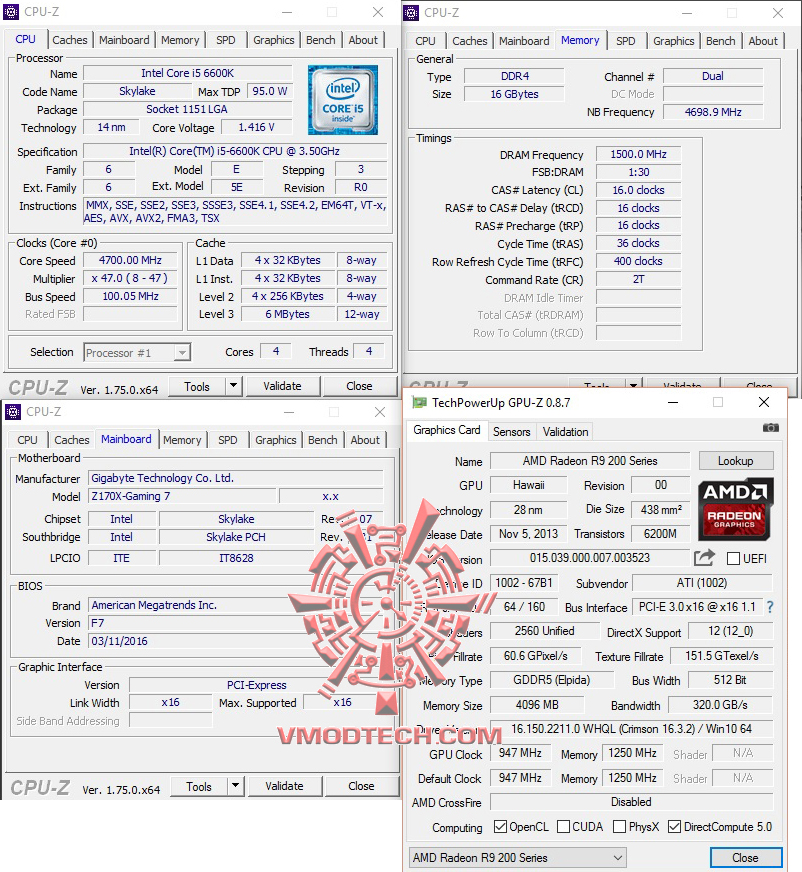Viewport: 802px width, 872px height.
Task: Switch to Sensors tab in GPU-Z
Action: 512,432
